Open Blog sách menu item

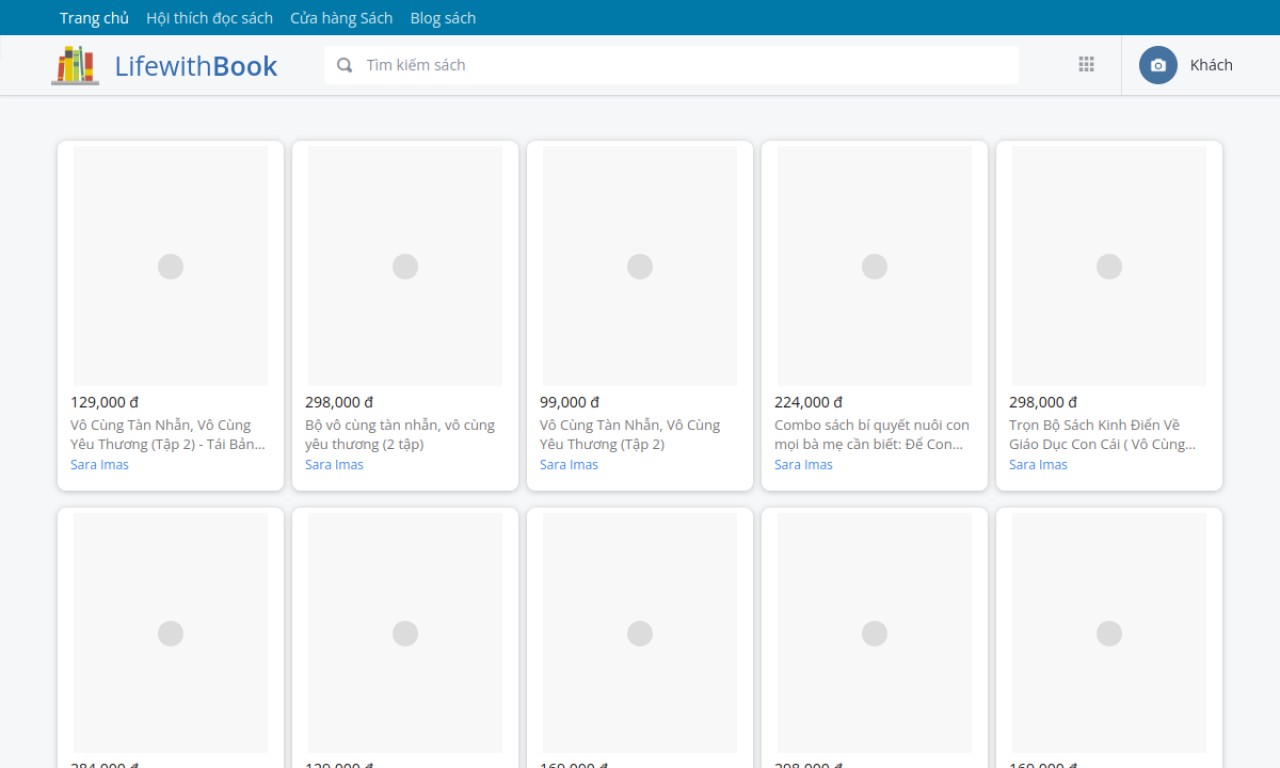coord(443,18)
